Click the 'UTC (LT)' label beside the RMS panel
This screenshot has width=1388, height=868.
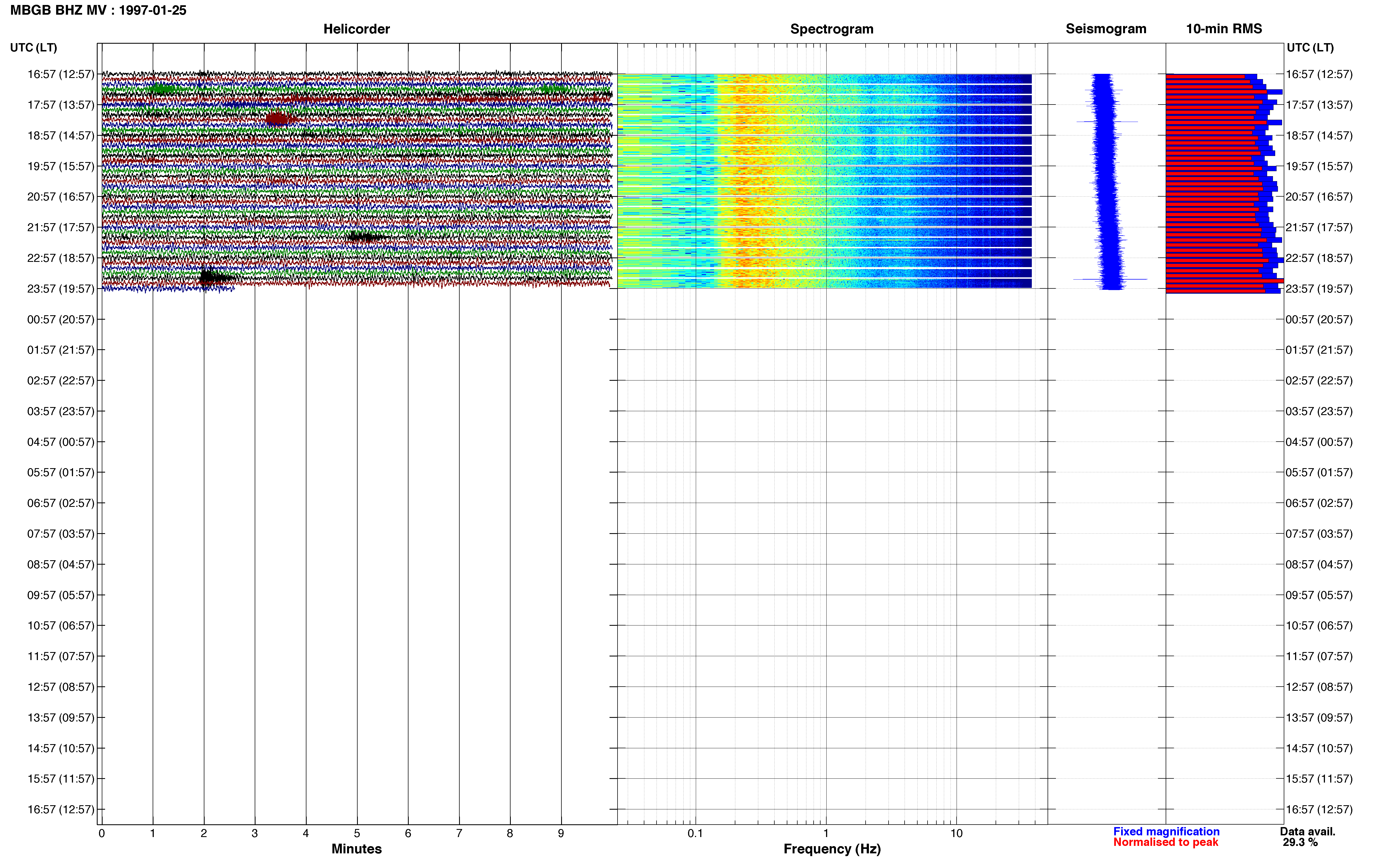(x=1310, y=48)
